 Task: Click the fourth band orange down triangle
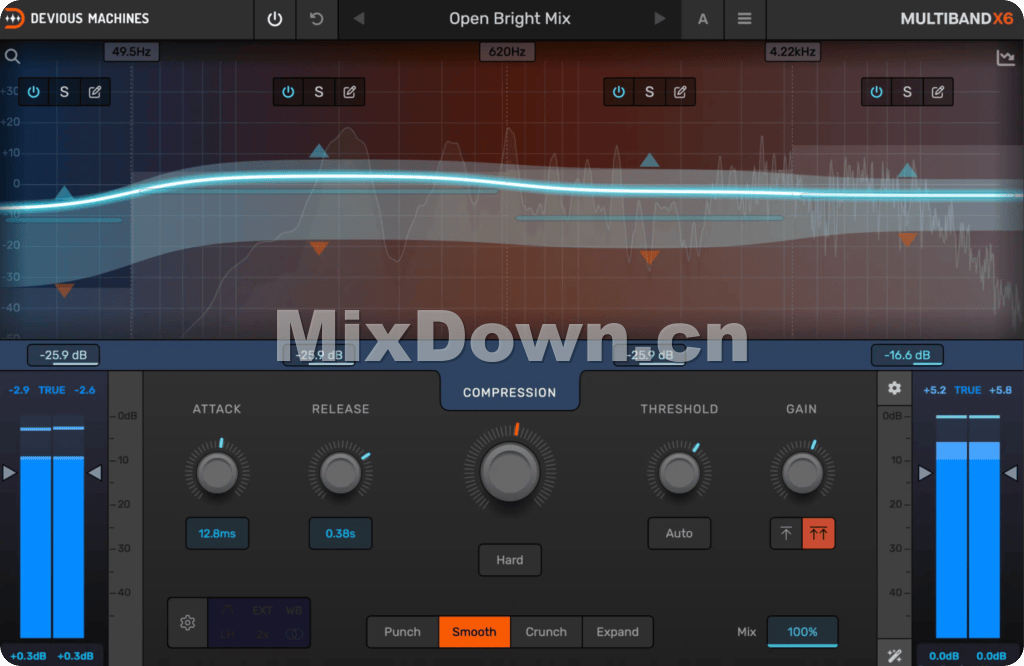[907, 240]
